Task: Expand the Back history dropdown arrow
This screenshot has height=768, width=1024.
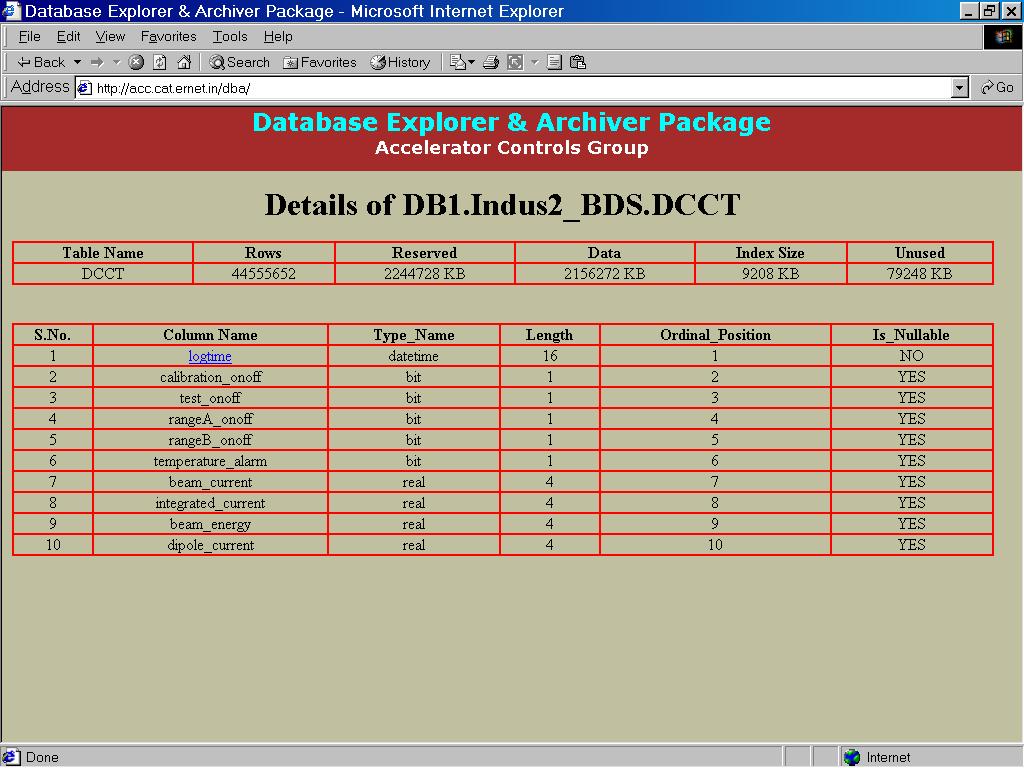Action: 78,62
